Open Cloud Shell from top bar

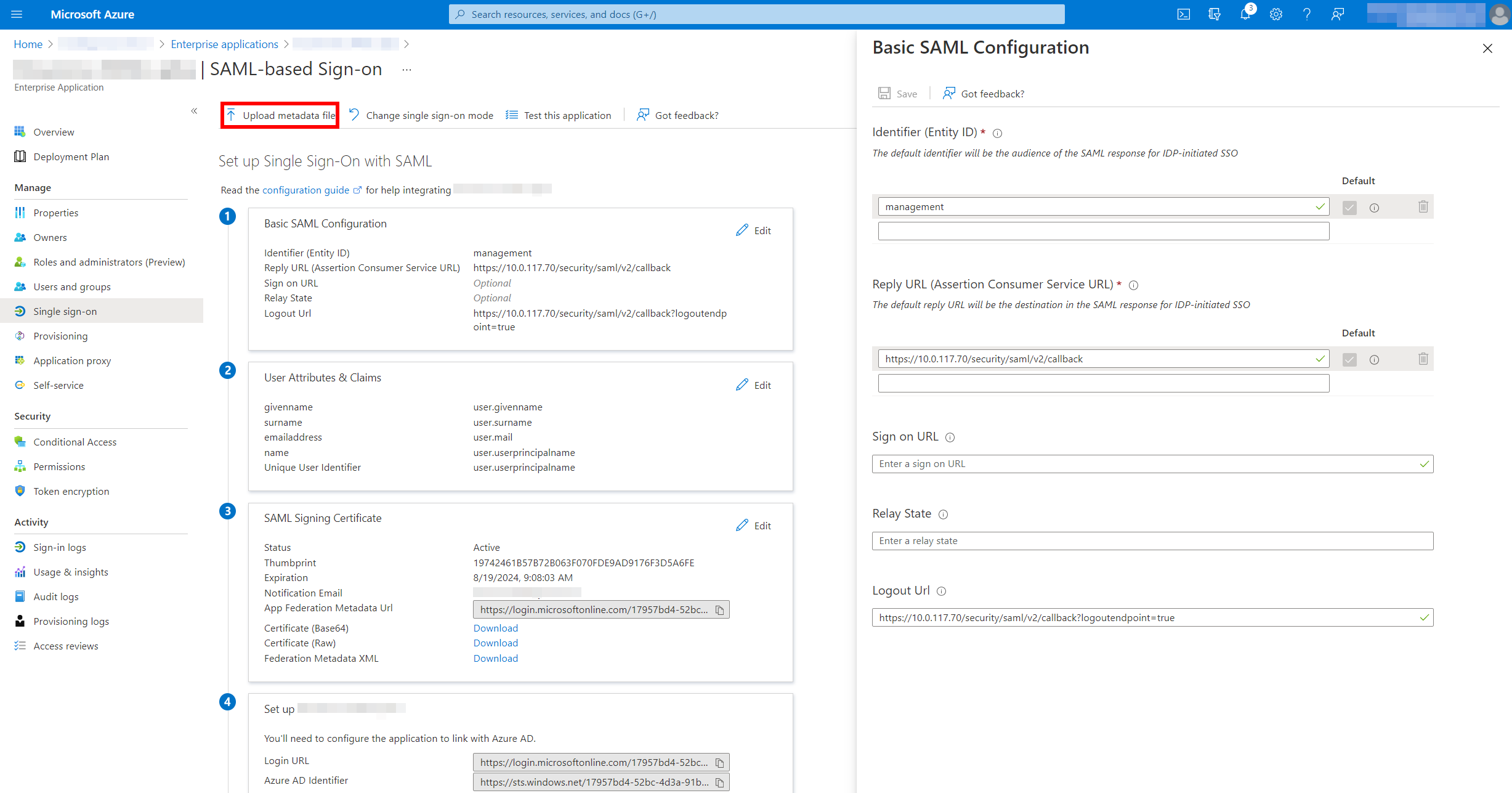point(1183,14)
